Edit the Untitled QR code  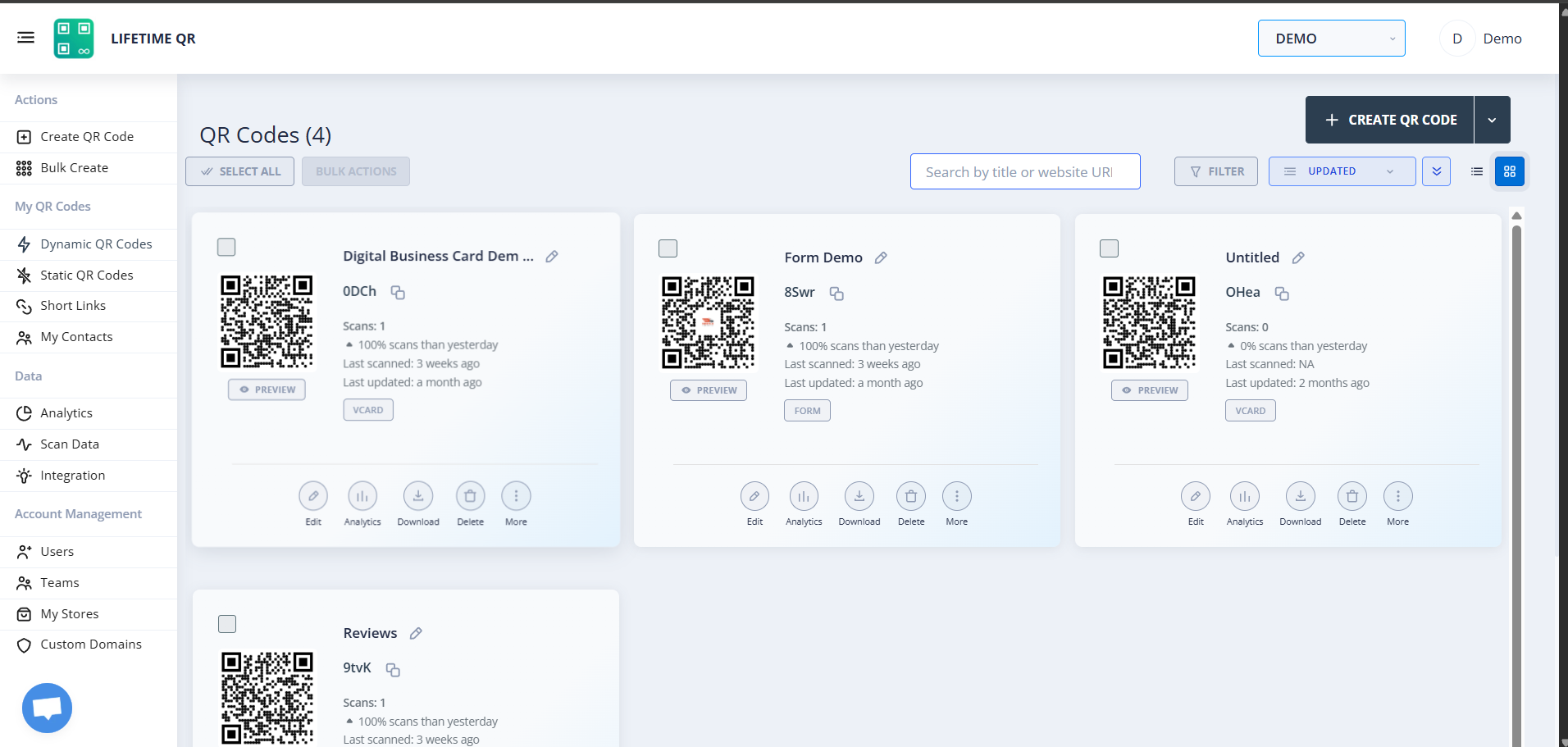[x=1196, y=496]
